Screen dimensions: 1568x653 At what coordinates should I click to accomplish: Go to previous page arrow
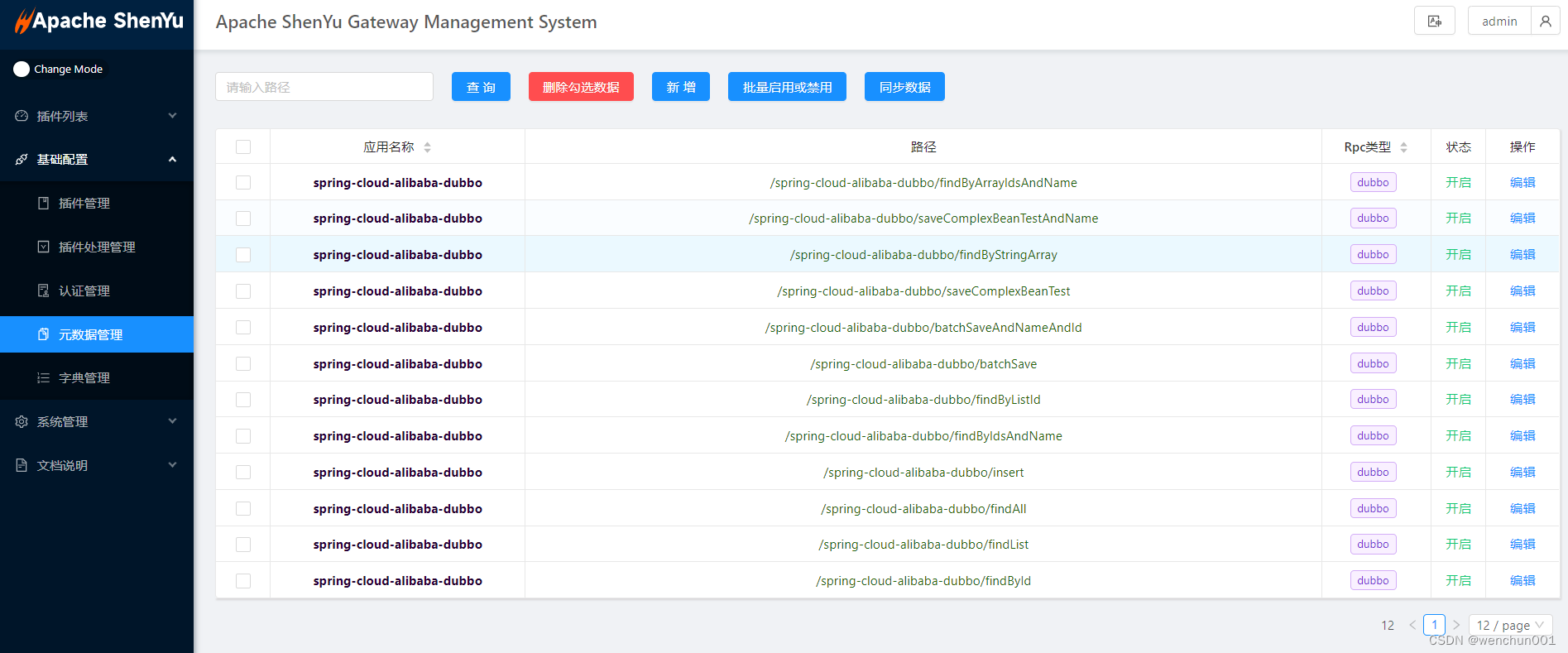1412,625
